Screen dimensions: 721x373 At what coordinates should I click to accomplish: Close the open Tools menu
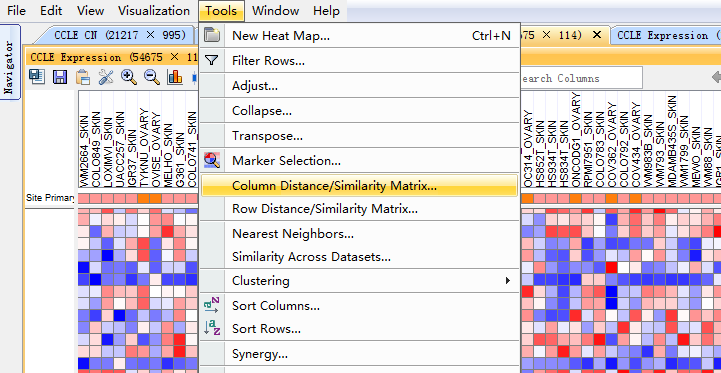(x=221, y=11)
